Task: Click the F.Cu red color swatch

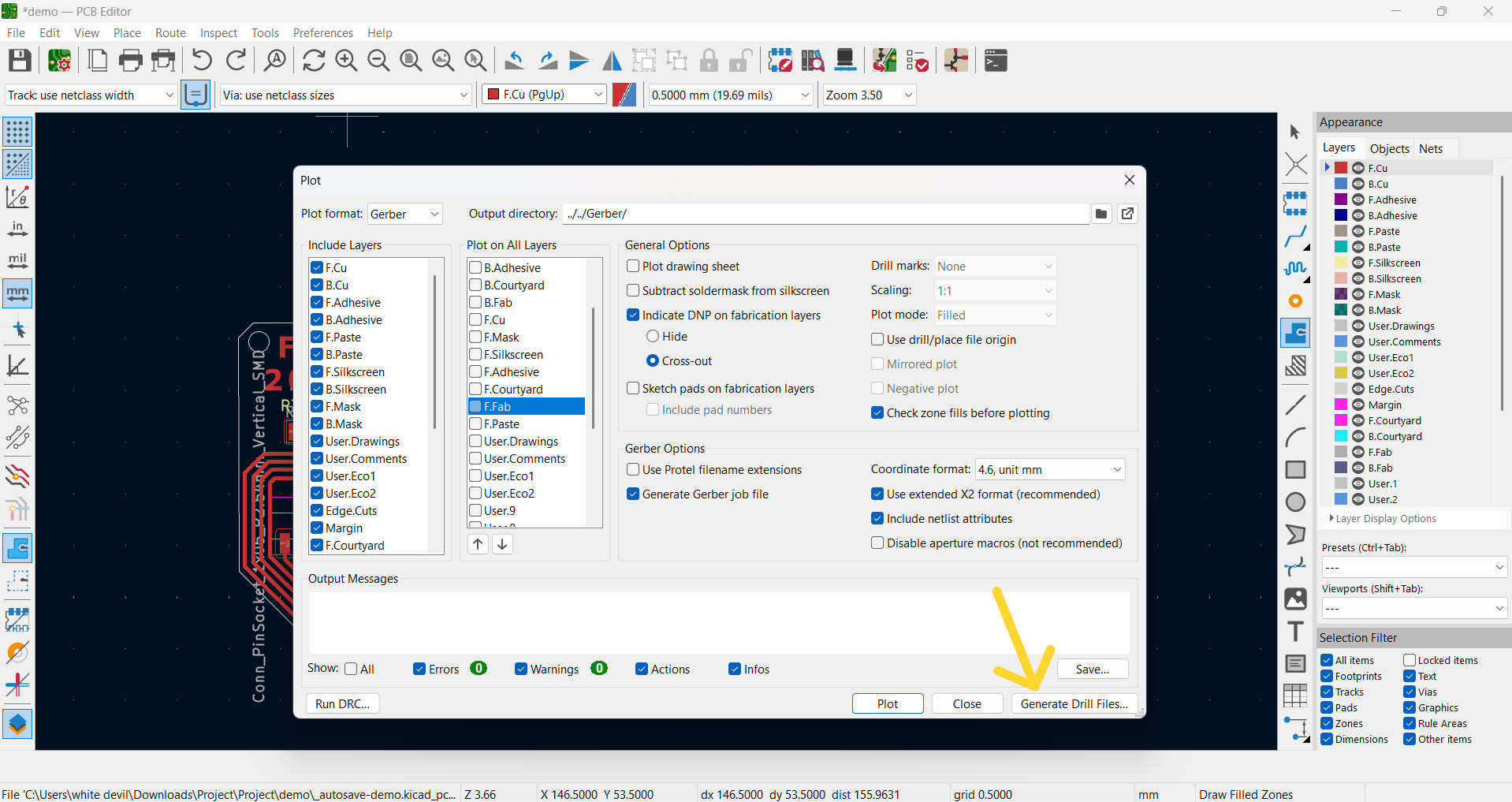Action: point(1341,168)
